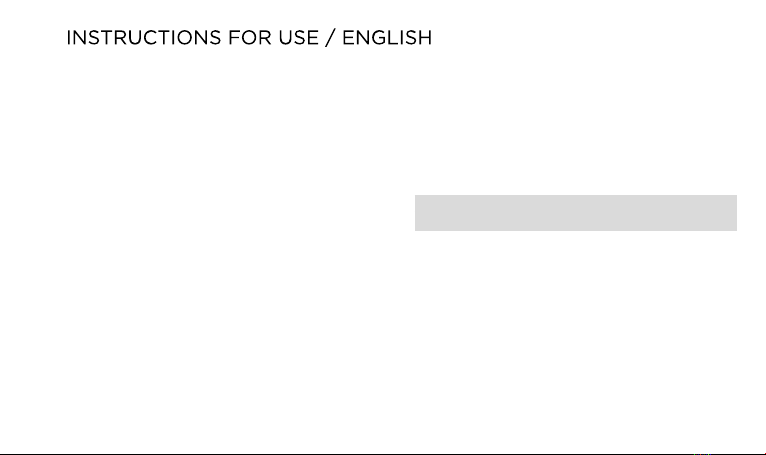
Task: Click the empty gray rectangular box
Action: [576, 213]
